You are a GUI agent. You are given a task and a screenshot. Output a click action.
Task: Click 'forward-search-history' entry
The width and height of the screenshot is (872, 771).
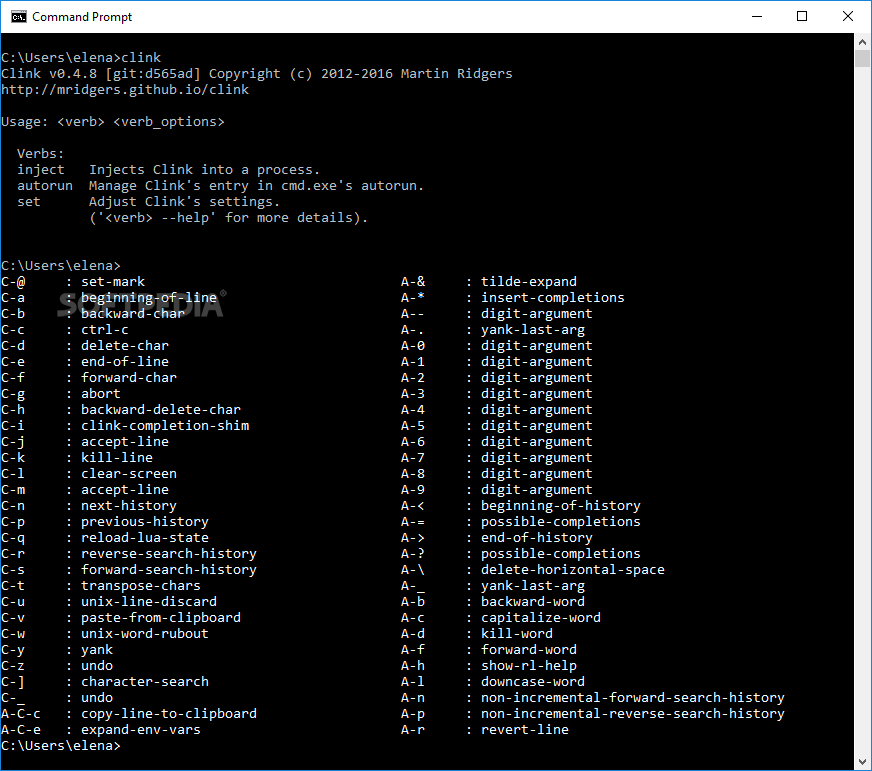169,570
